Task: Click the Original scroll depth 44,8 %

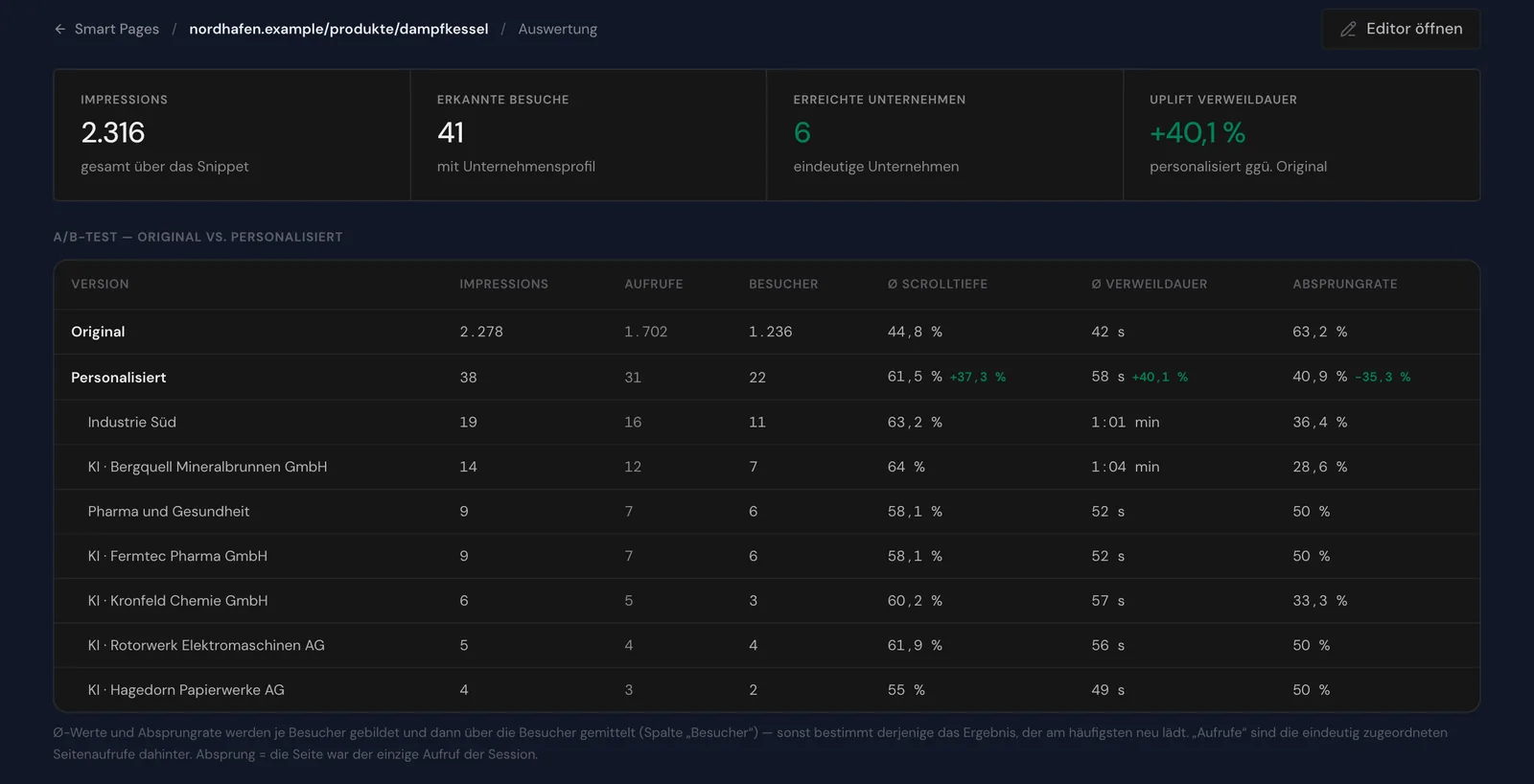Action: pyautogui.click(x=915, y=332)
